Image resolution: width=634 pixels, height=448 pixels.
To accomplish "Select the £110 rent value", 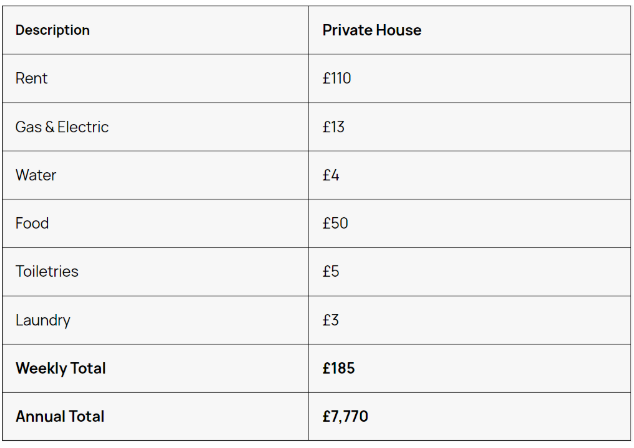I will coord(336,78).
